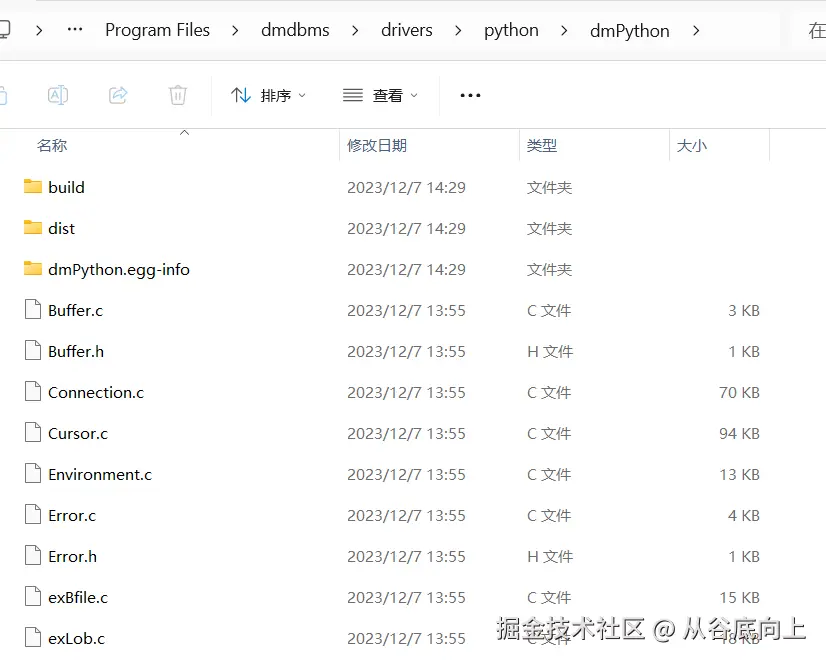Open the toolbar more options ellipsis
The height and width of the screenshot is (662, 826).
click(x=470, y=95)
